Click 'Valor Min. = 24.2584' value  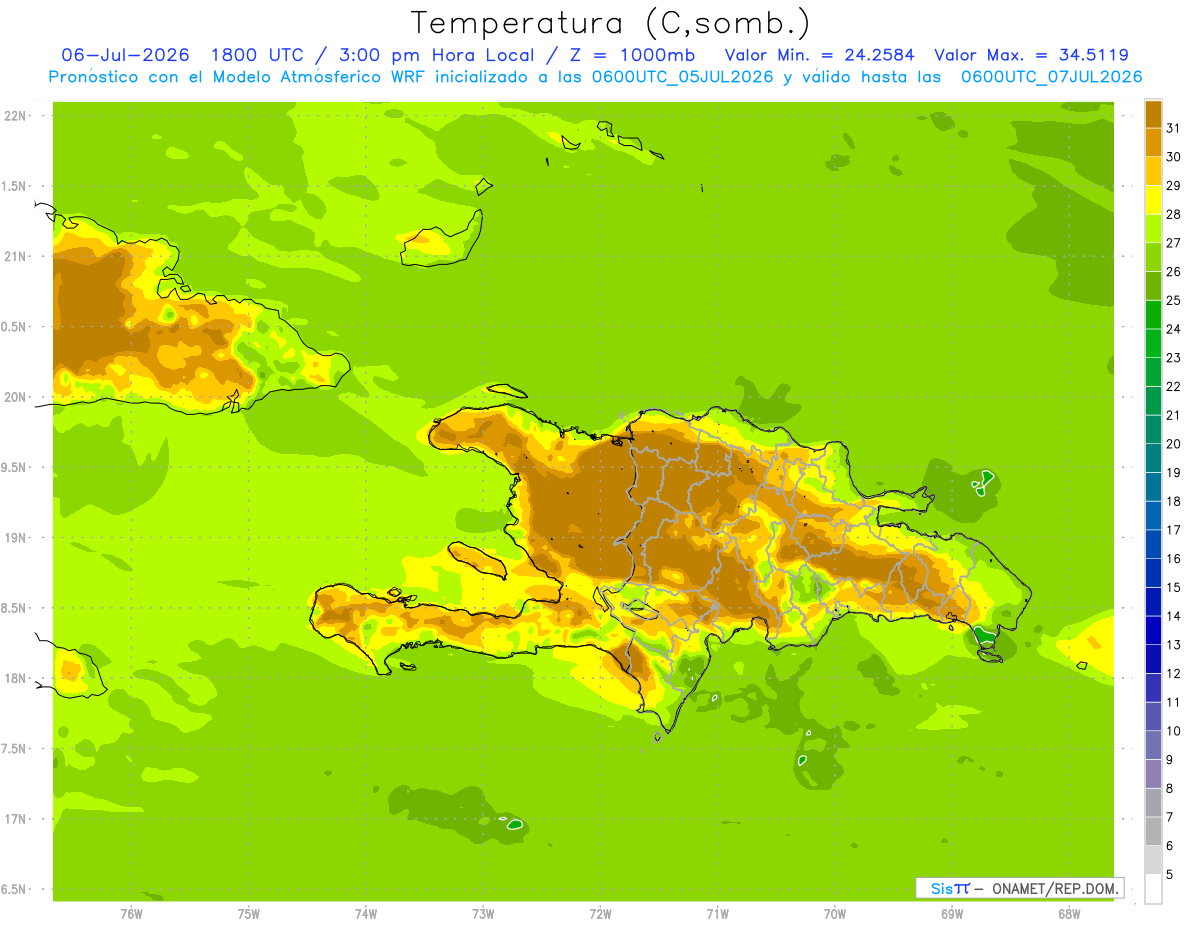(819, 55)
